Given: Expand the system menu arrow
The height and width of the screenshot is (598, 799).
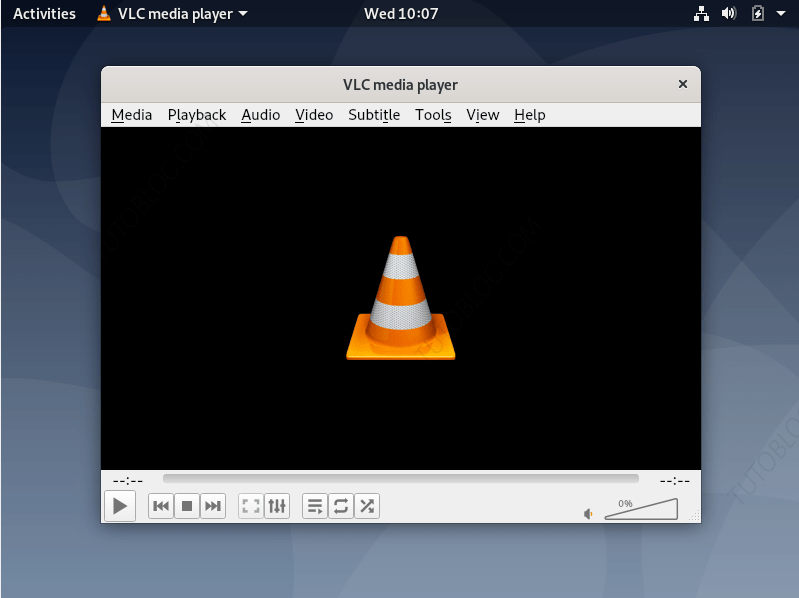Looking at the screenshot, I should coord(781,14).
